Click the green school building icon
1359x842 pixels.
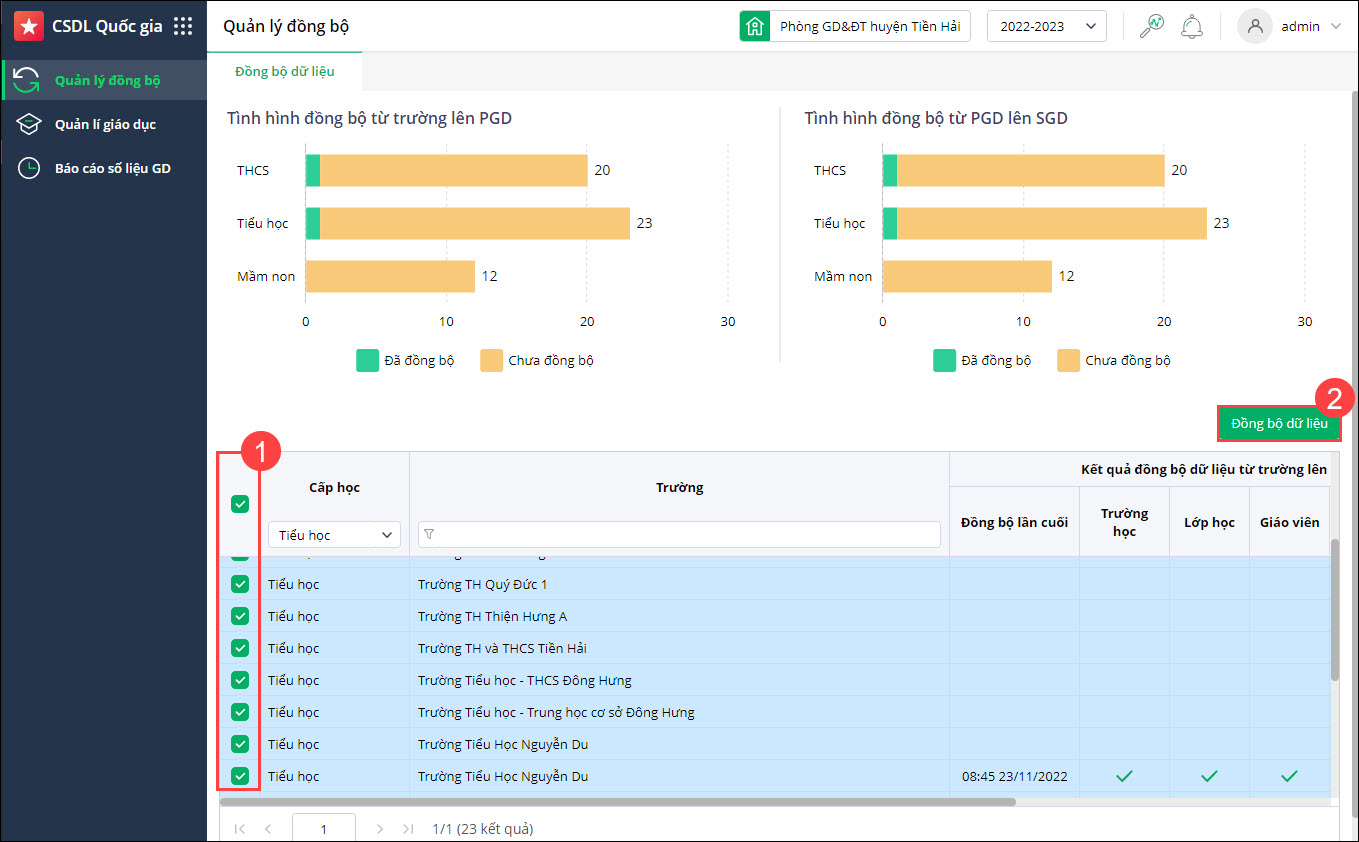(x=755, y=27)
